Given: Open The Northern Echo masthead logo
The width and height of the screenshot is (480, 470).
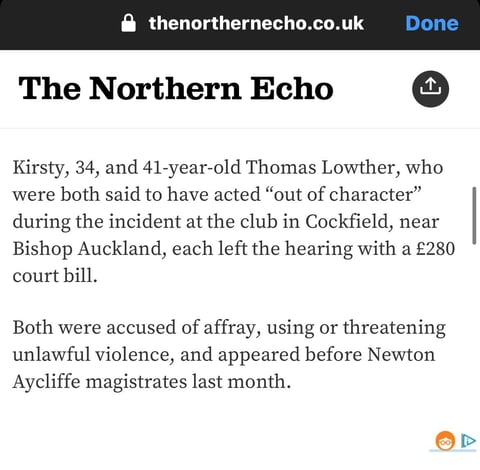Looking at the screenshot, I should point(176,88).
